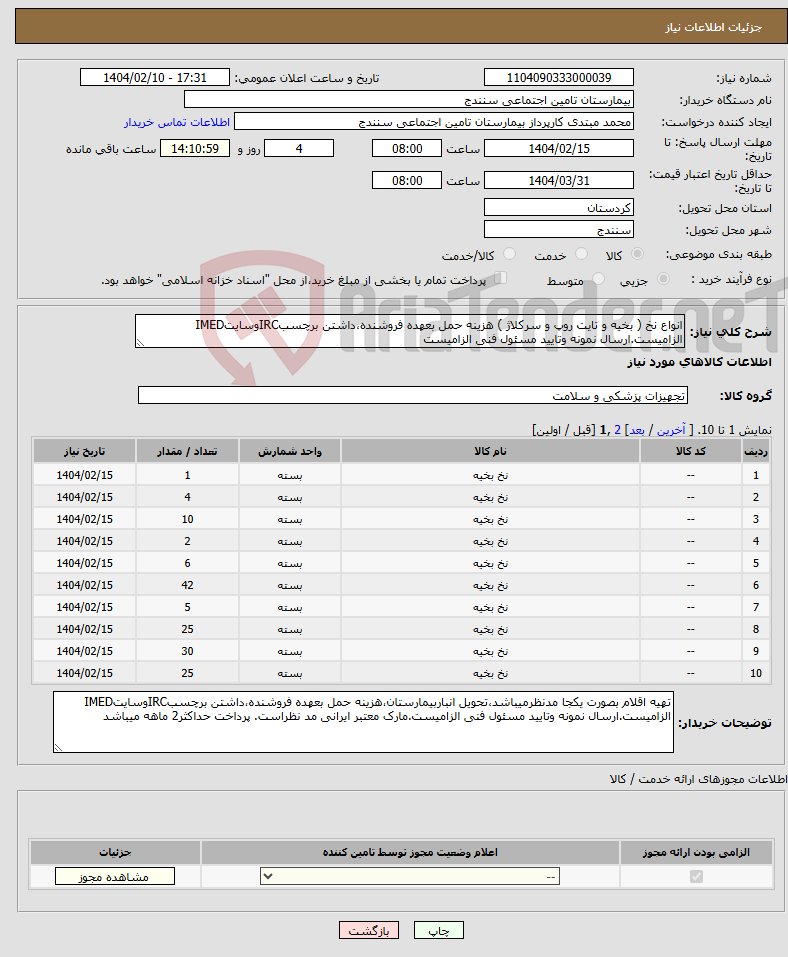Viewport: 788px width, 957px height.
Task: Click the response deadline hour 08:00 field
Action: [x=407, y=148]
